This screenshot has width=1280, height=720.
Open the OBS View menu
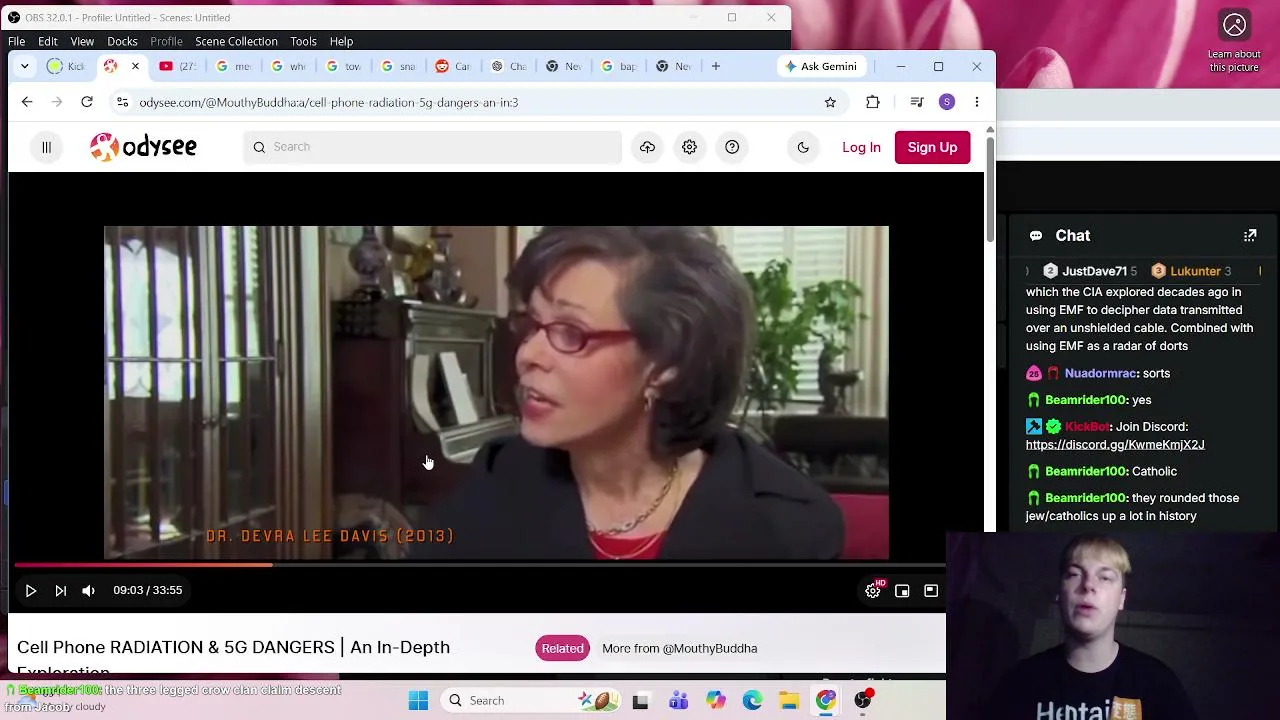click(82, 41)
